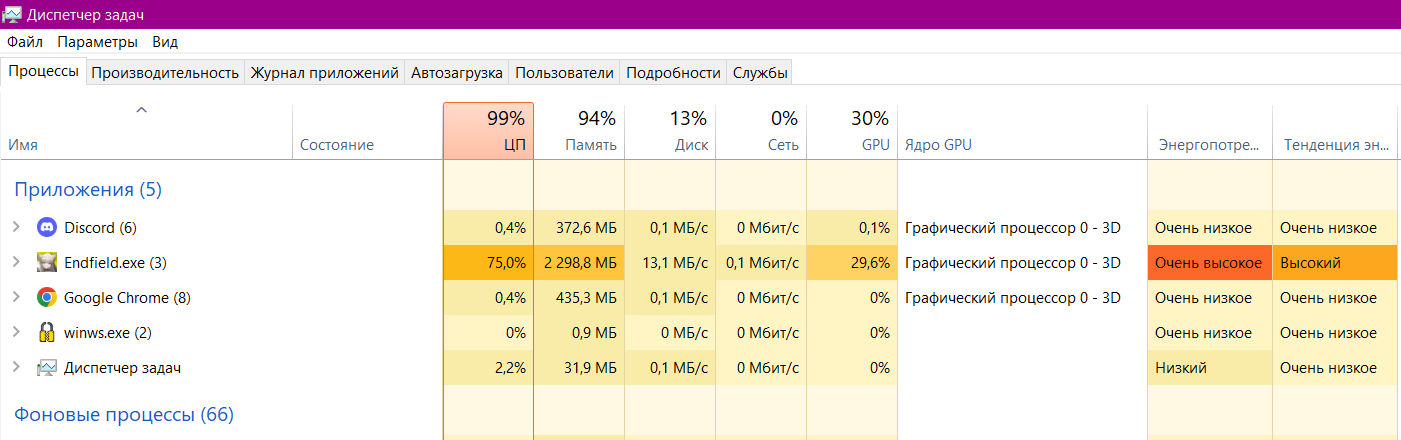Switch to the Производительность tab
Viewport: 1401px width, 440px height.
click(x=165, y=73)
